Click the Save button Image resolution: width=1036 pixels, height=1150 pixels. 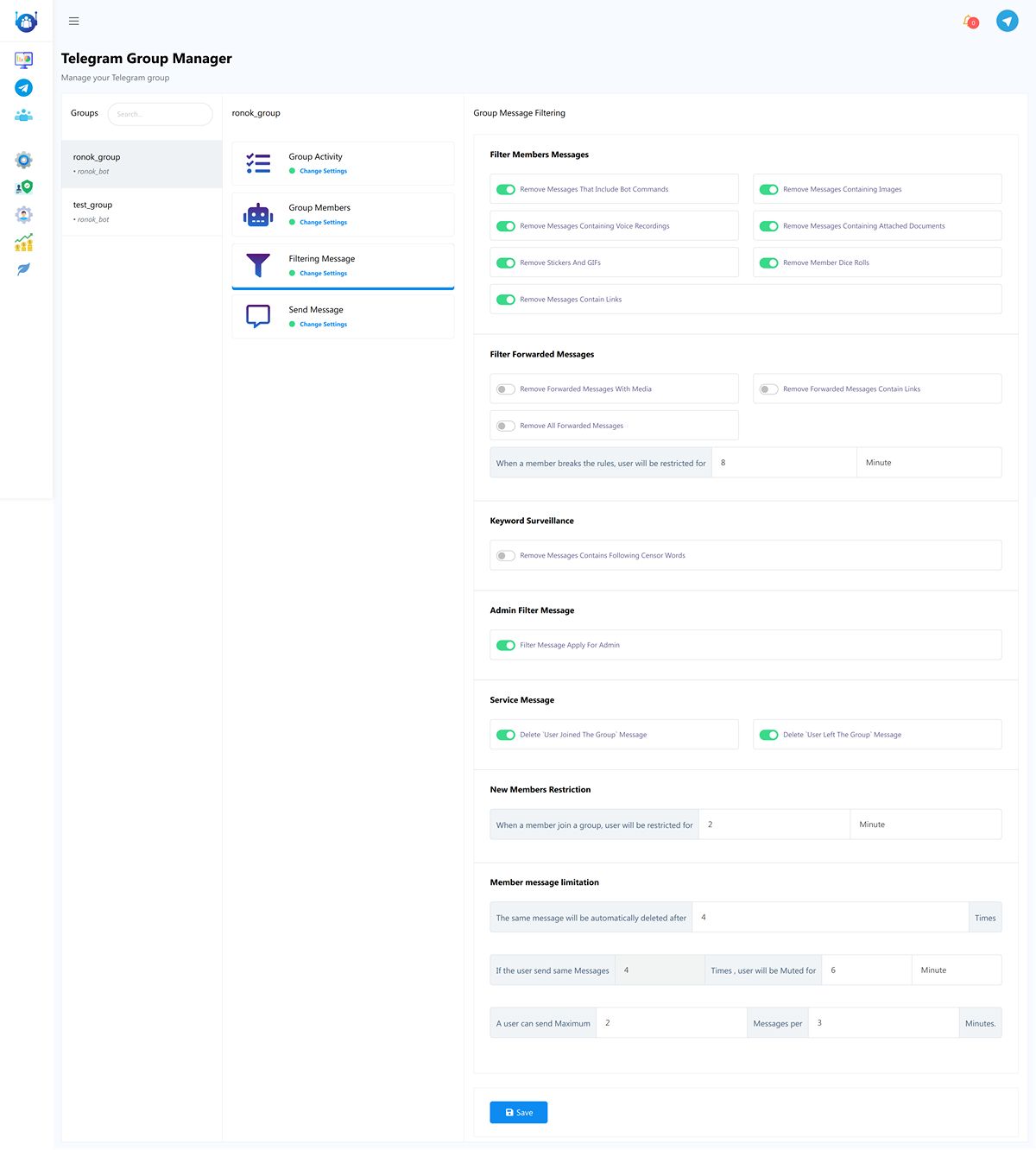(519, 1113)
